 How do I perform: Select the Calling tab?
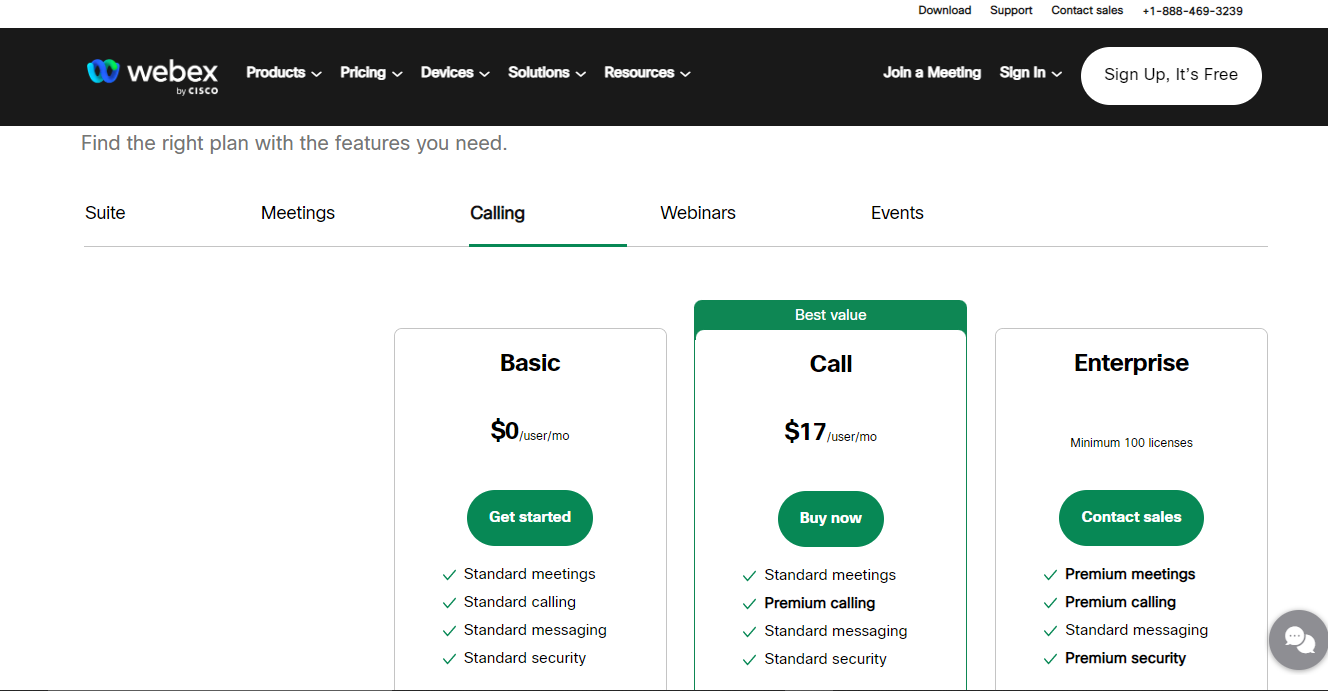[x=497, y=213]
